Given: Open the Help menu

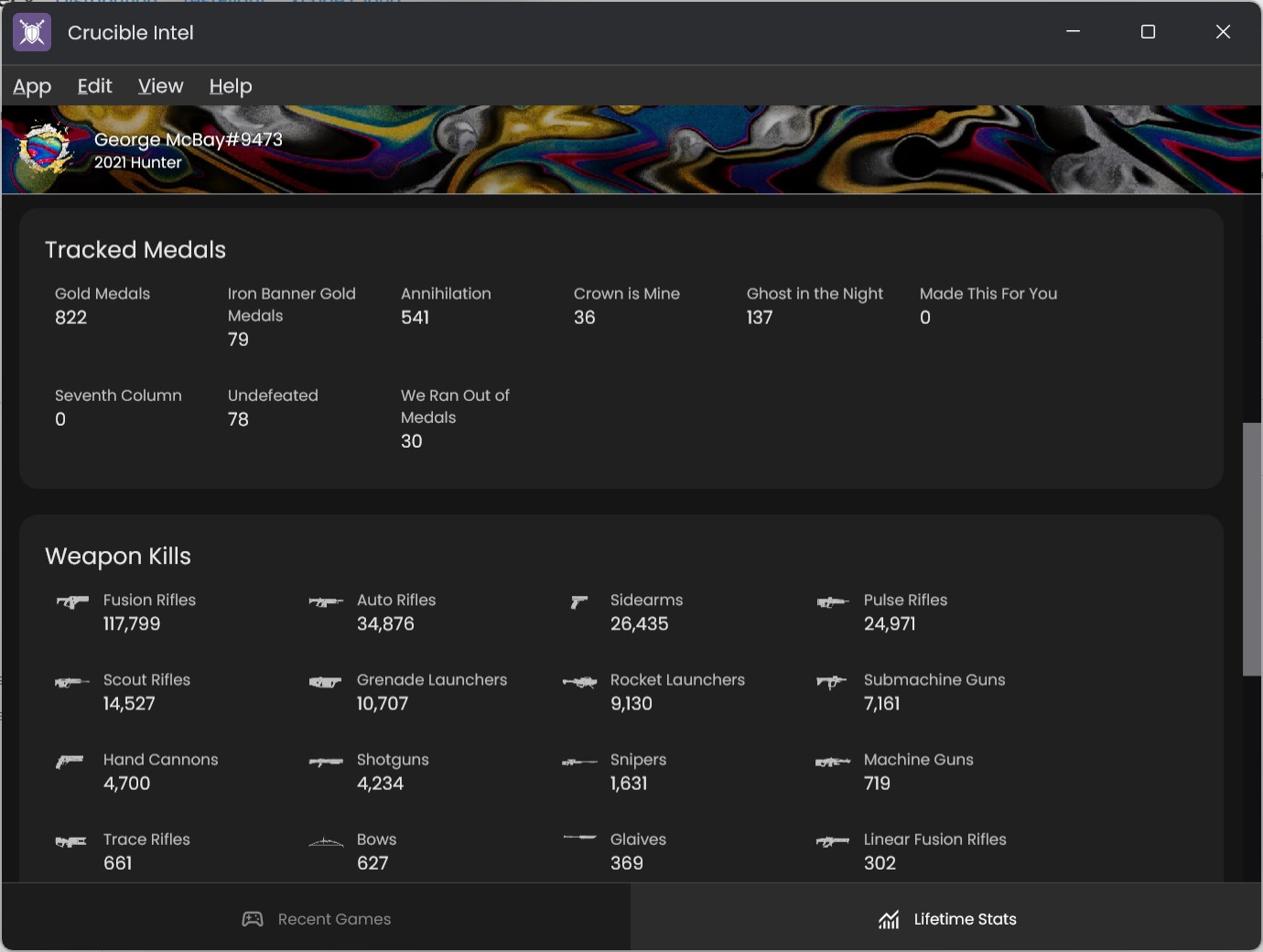Looking at the screenshot, I should 231,86.
